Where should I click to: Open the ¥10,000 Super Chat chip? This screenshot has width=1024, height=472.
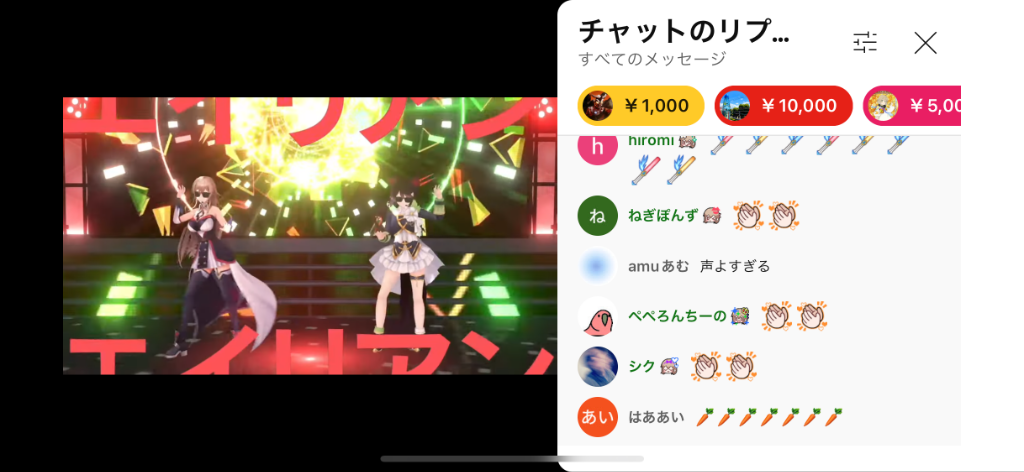(784, 105)
